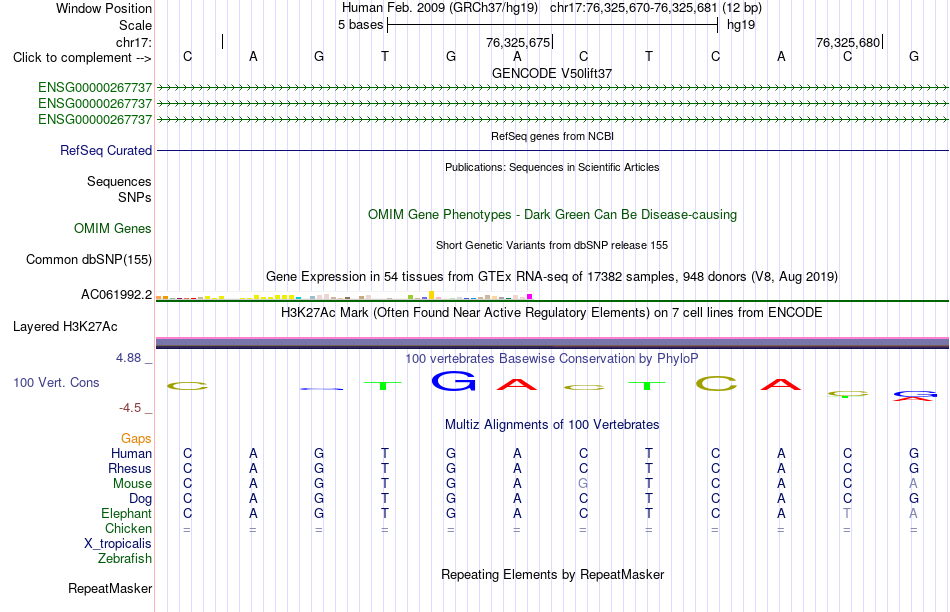The width and height of the screenshot is (950, 612).
Task: Select the OMIM Genes track label
Action: 113,228
